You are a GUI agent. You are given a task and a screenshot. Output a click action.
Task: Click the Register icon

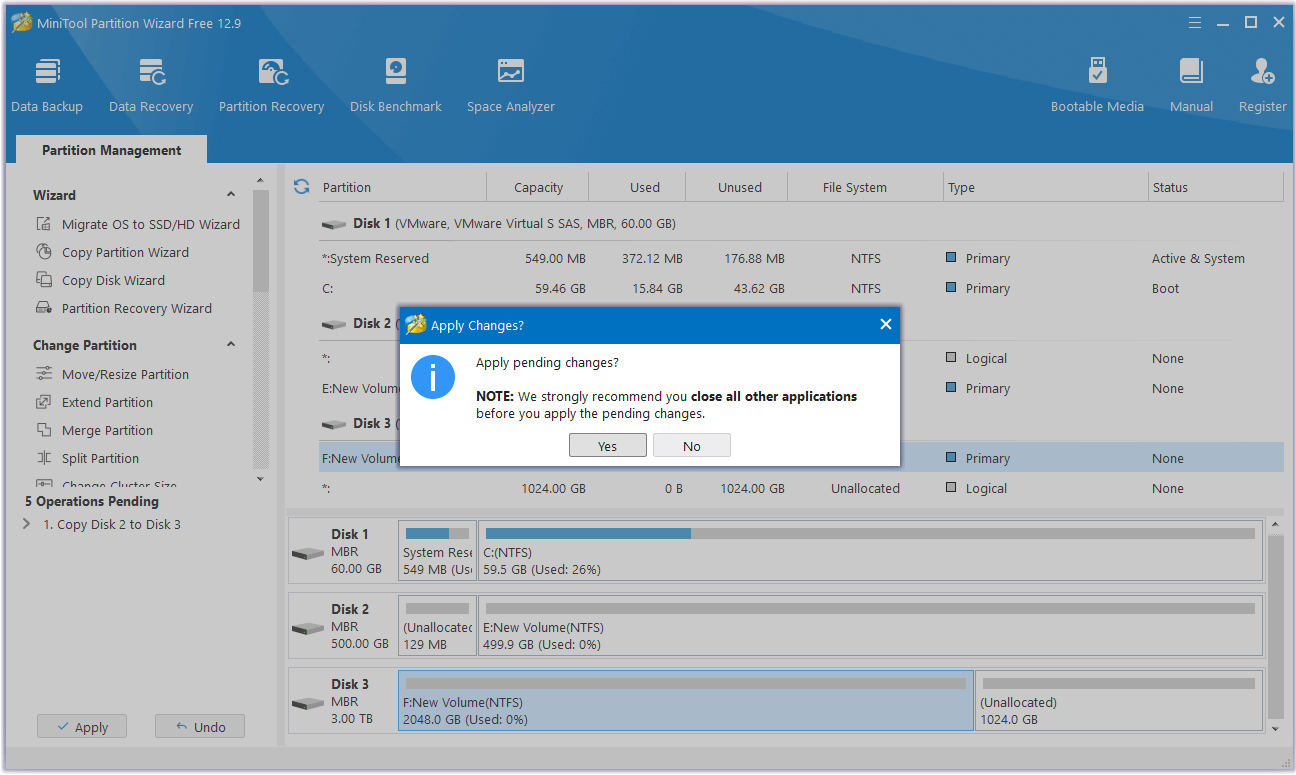(1262, 72)
